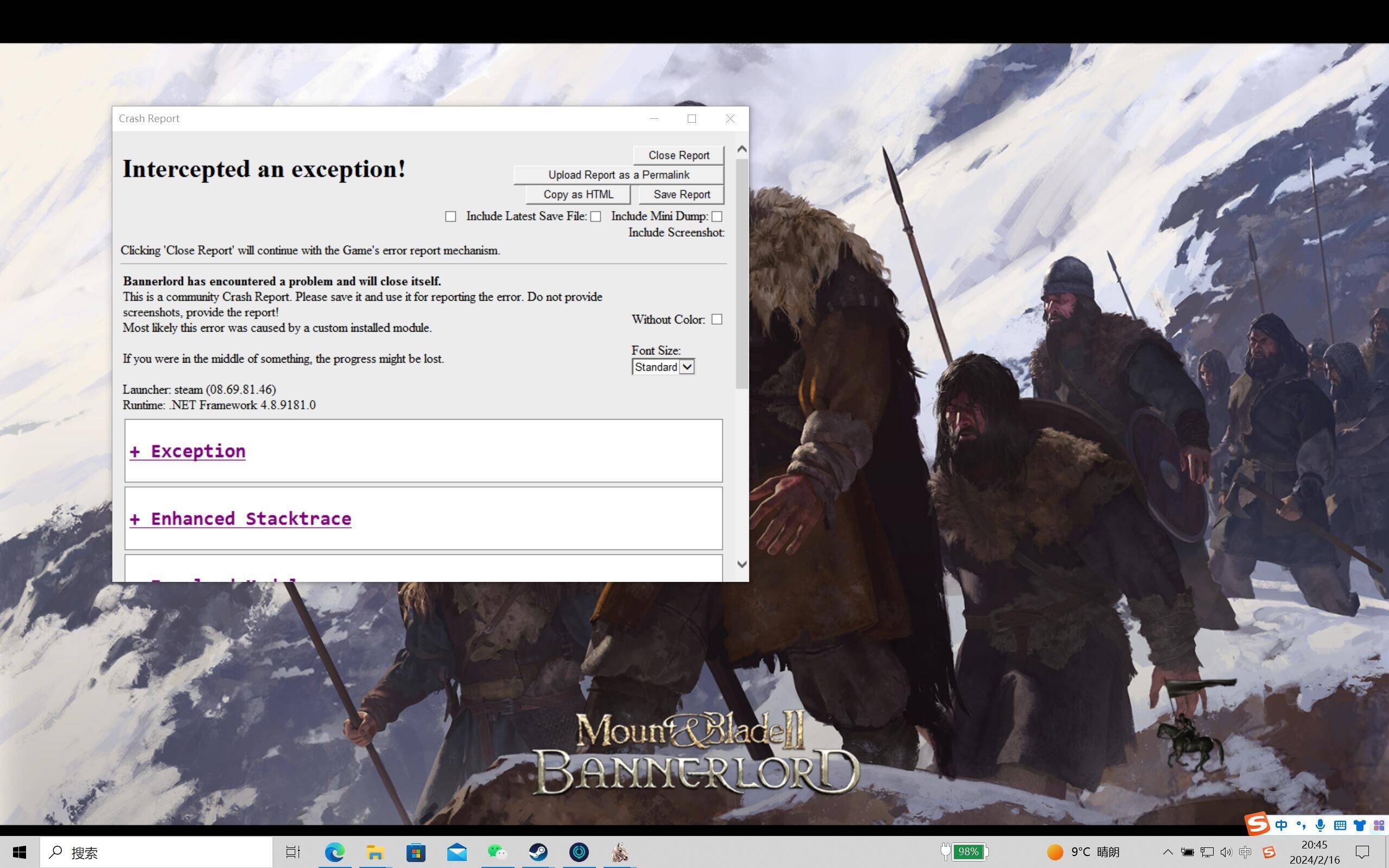The height and width of the screenshot is (868, 1389).
Task: Click the 'Launcher: steam (08.69.81.46)' text
Action: coord(199,390)
